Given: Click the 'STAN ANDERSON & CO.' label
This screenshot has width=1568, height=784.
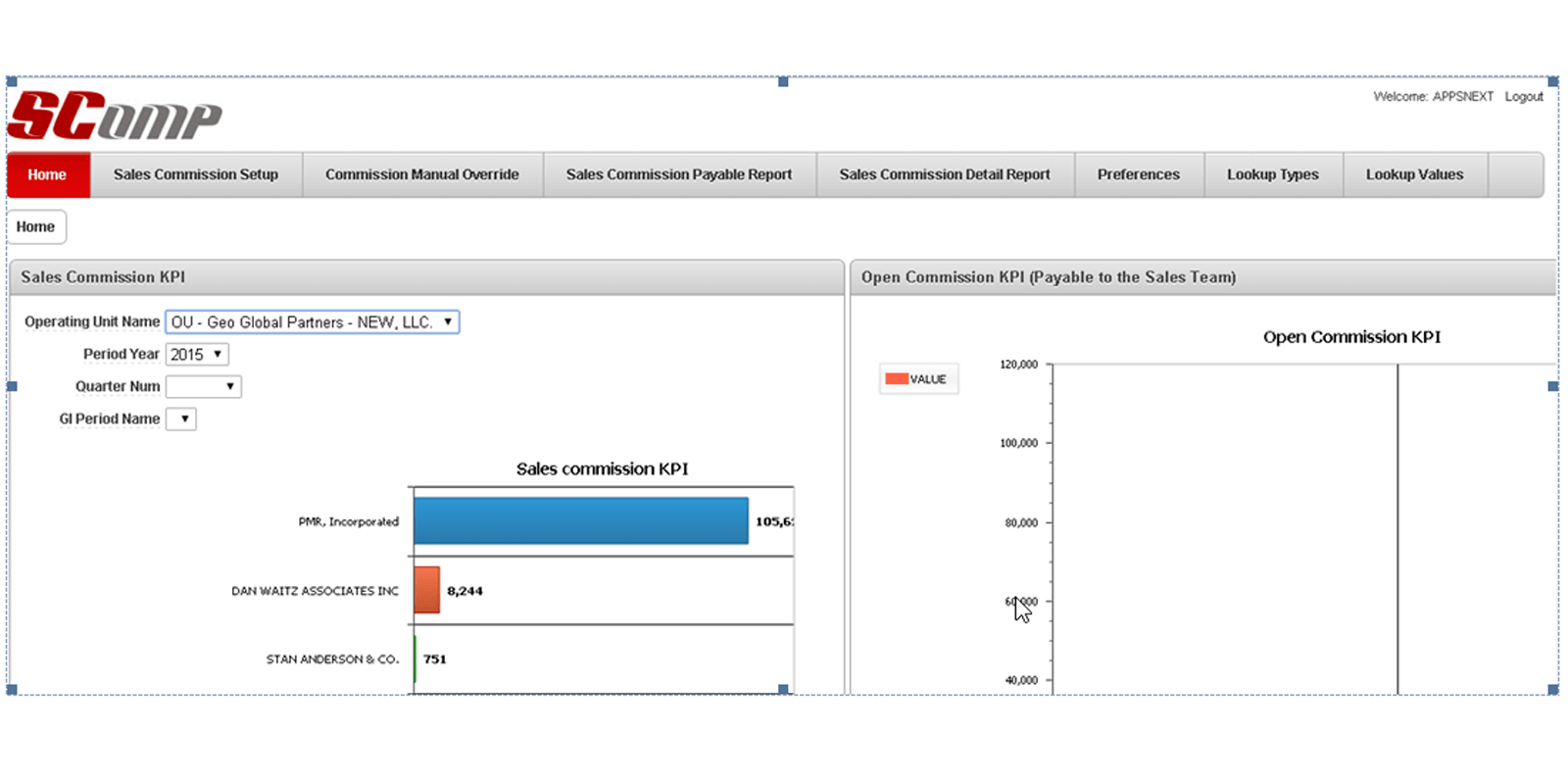Looking at the screenshot, I should (332, 660).
